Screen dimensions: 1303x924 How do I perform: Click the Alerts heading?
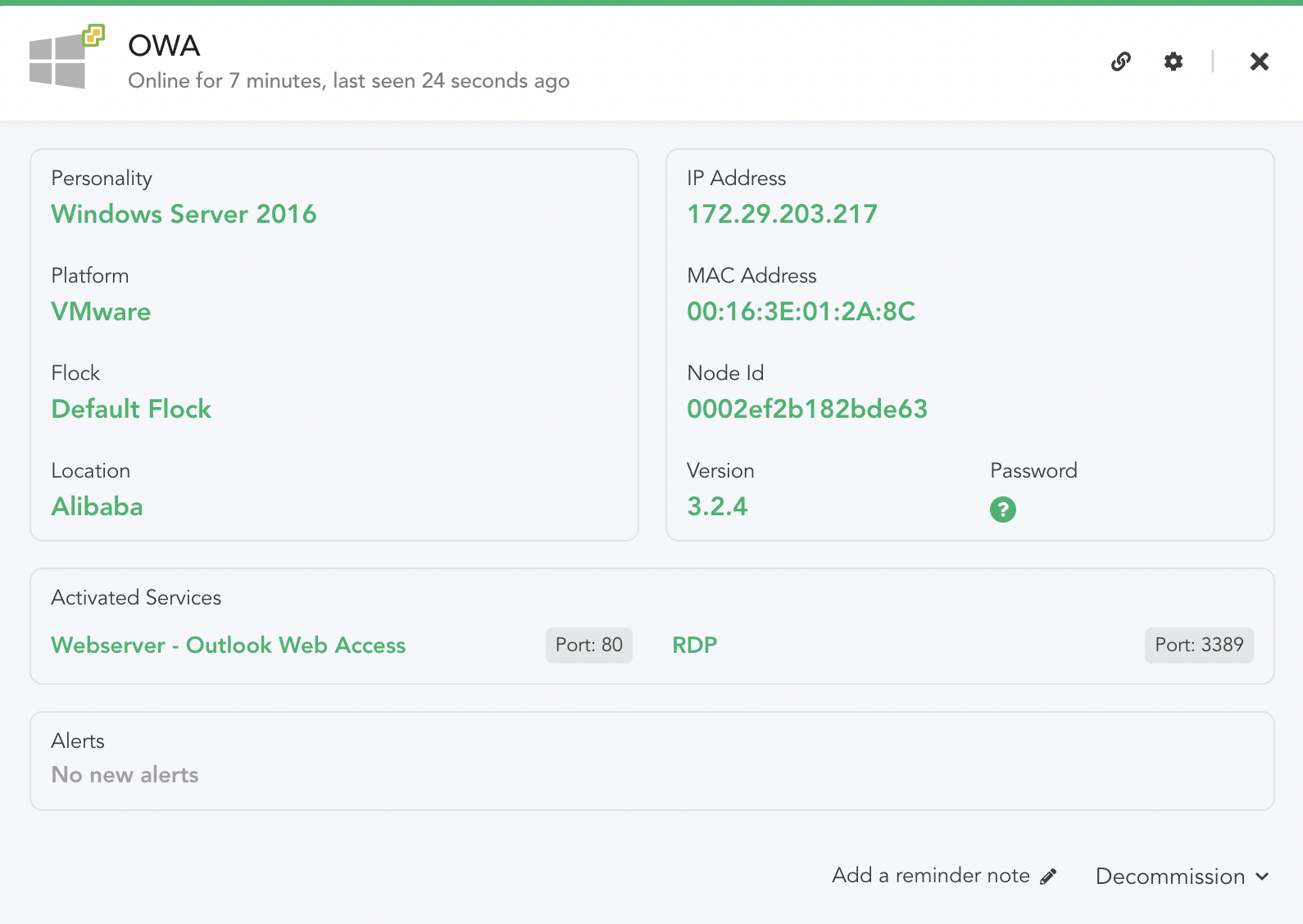[x=78, y=741]
